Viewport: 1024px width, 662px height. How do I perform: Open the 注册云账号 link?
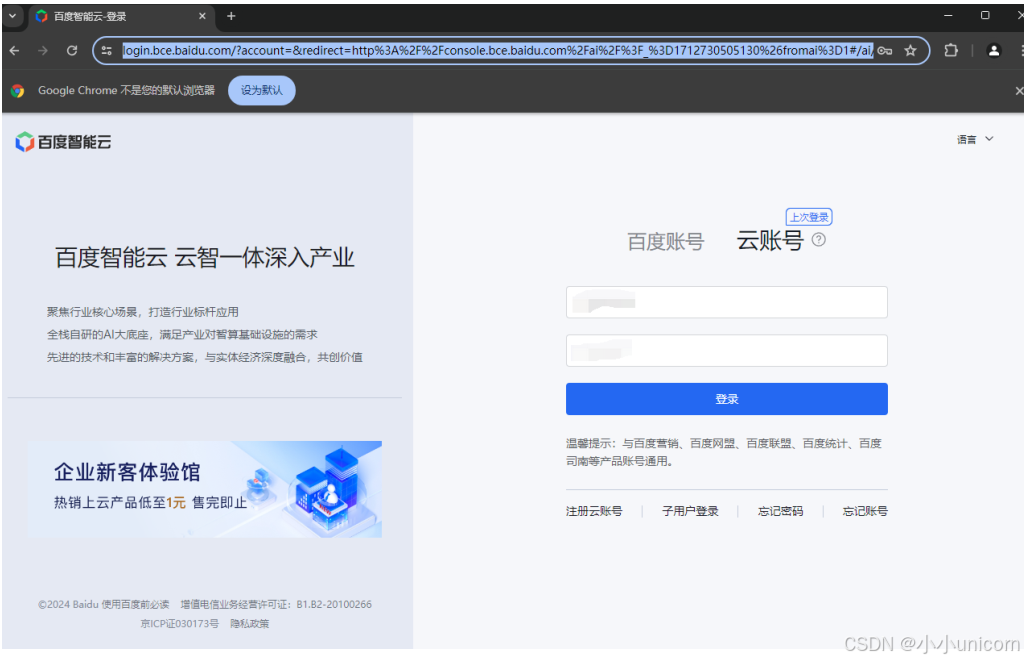pos(594,511)
